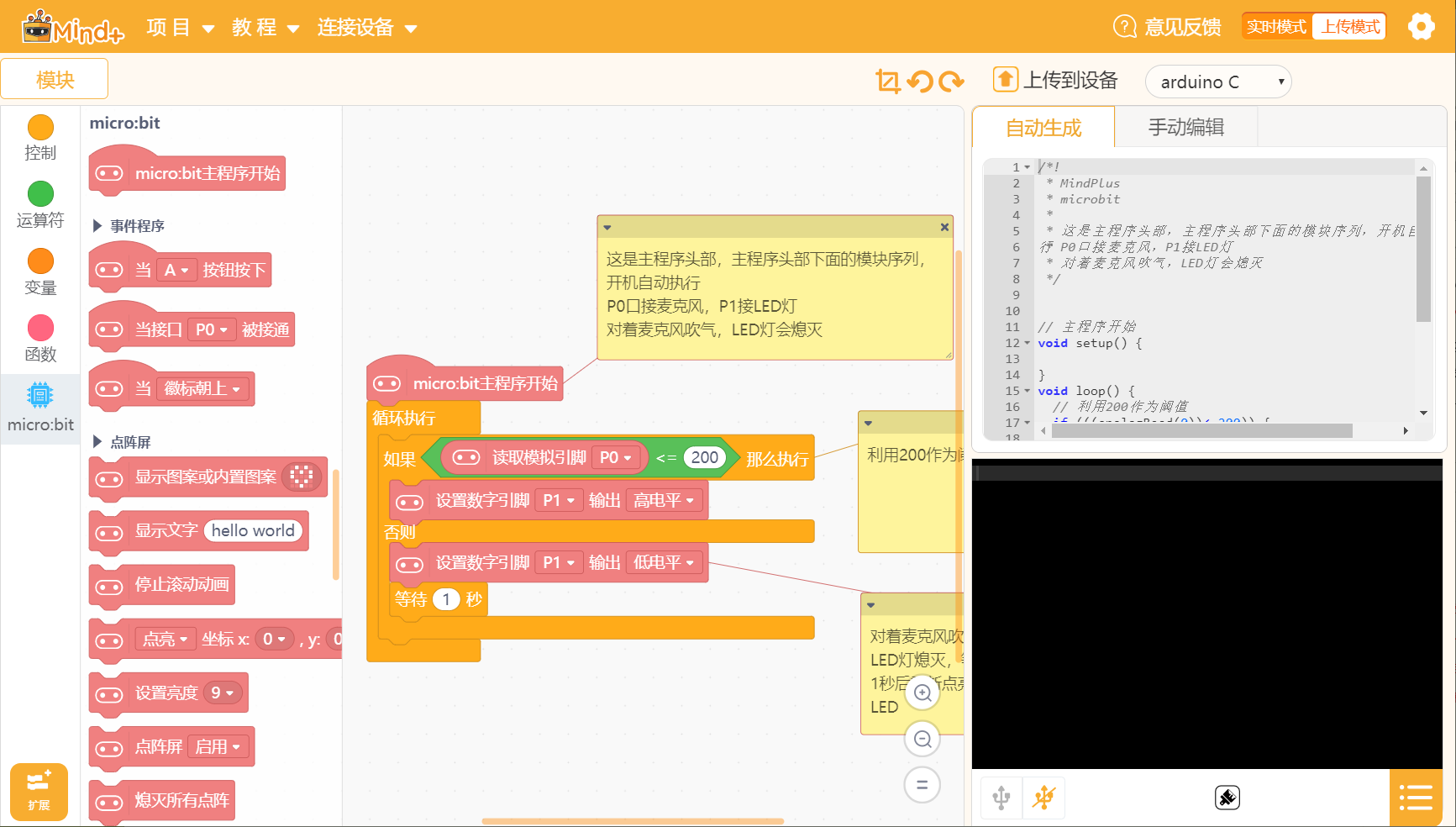The width and height of the screenshot is (1456, 827).
Task: Open the extensions panel at bottom left
Action: point(39,792)
